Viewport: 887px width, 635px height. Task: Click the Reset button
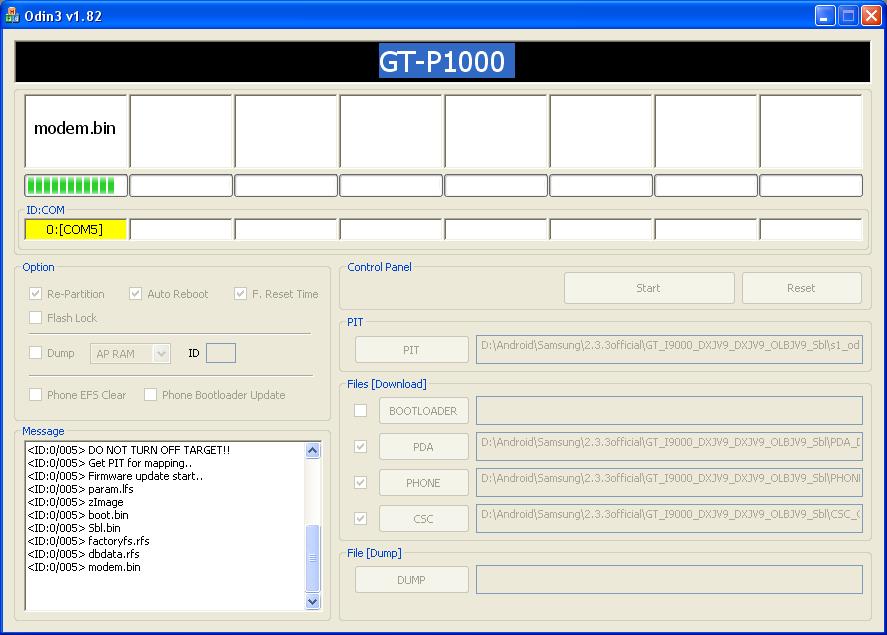point(802,288)
